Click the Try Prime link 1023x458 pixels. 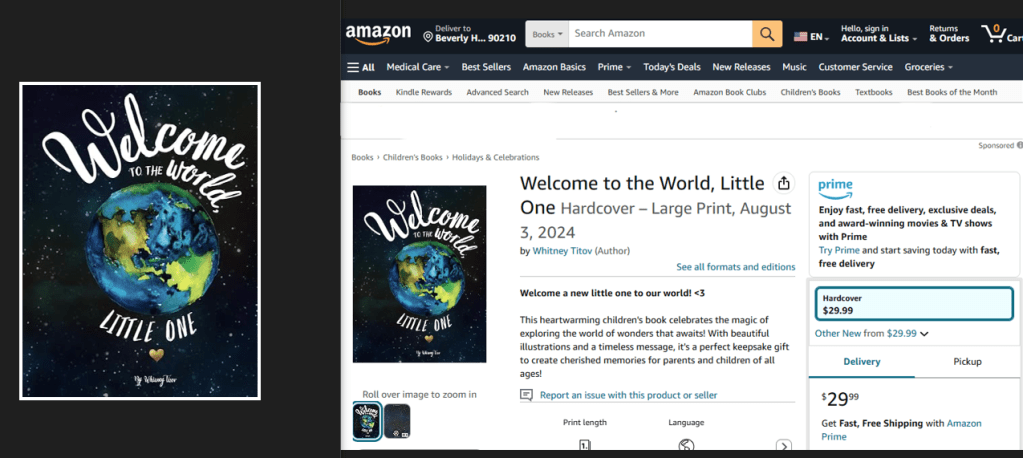point(839,250)
